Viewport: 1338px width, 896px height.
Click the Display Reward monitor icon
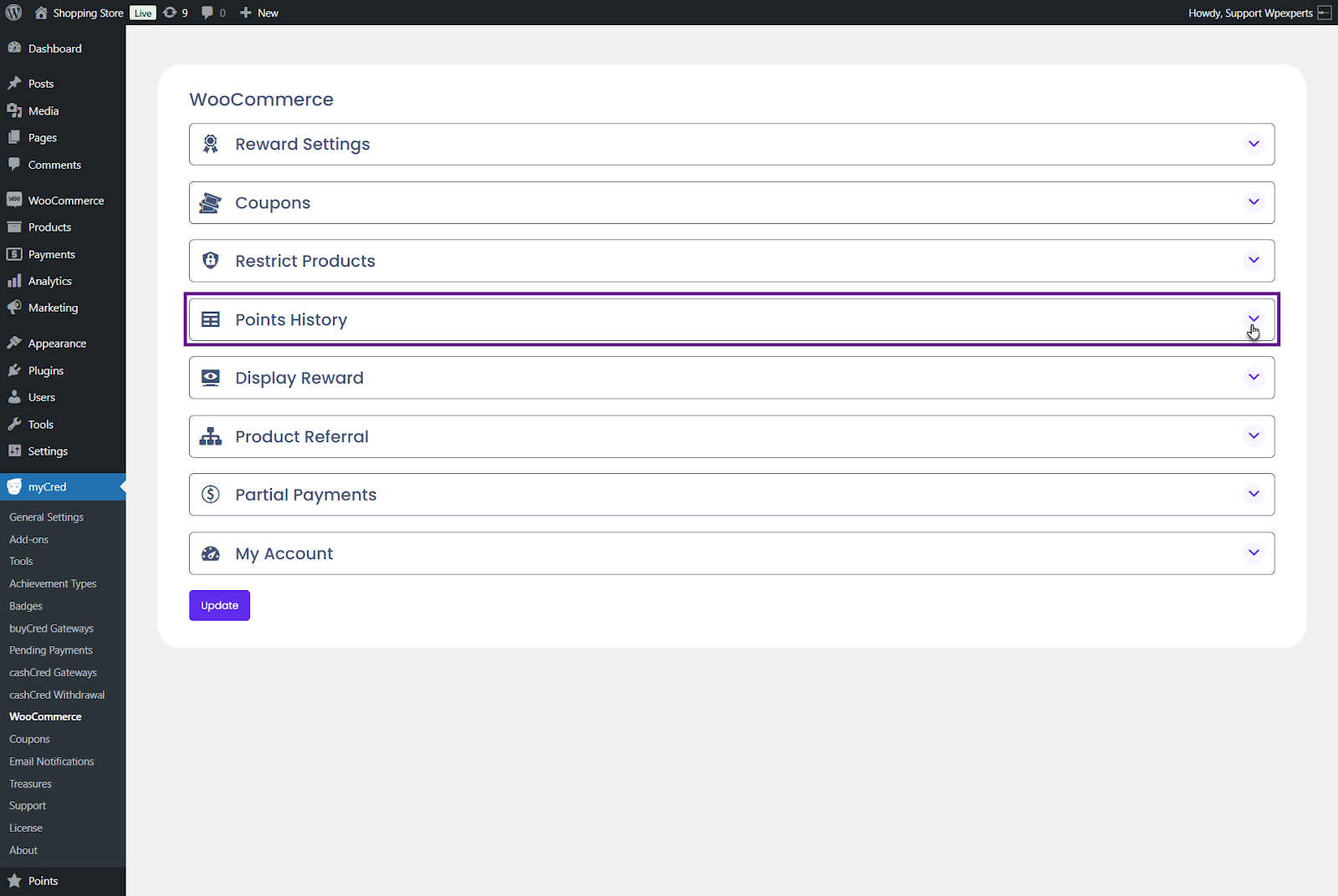pos(211,378)
